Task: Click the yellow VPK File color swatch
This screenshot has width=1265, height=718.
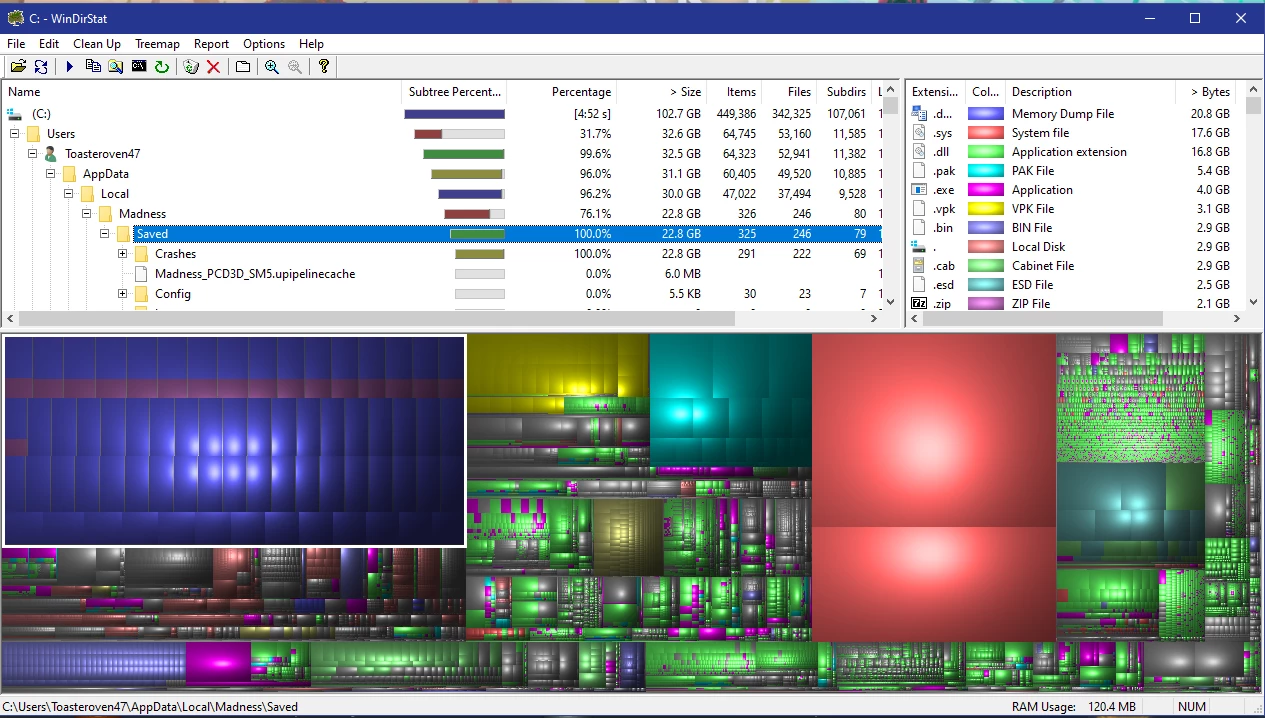Action: point(985,209)
